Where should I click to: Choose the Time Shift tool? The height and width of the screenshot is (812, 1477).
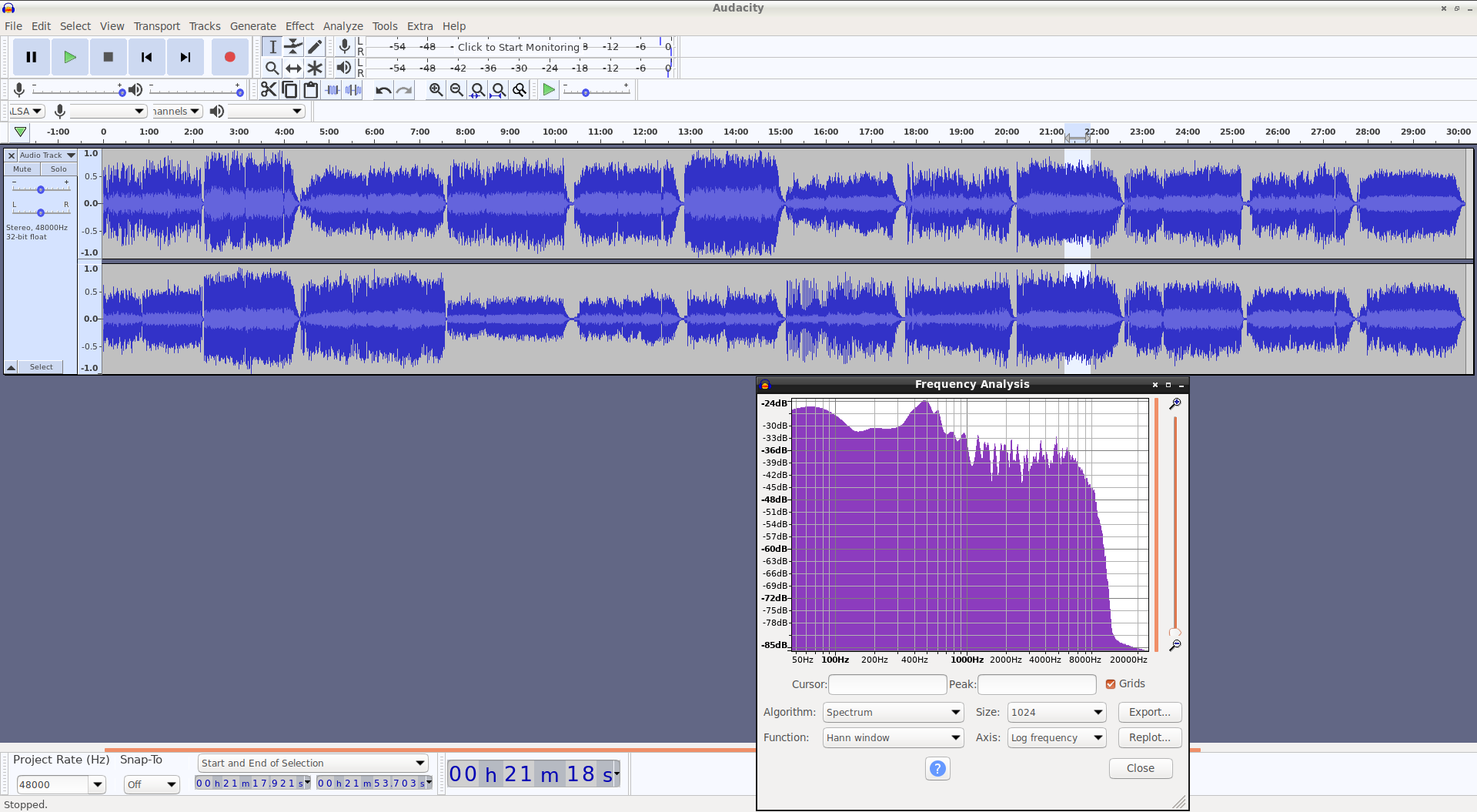pos(293,69)
